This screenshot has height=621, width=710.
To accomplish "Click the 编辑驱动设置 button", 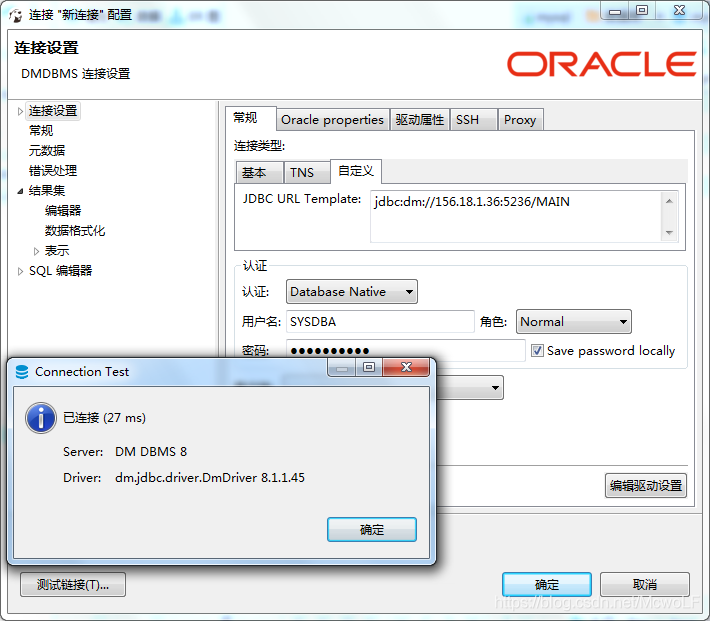I will tap(646, 486).
